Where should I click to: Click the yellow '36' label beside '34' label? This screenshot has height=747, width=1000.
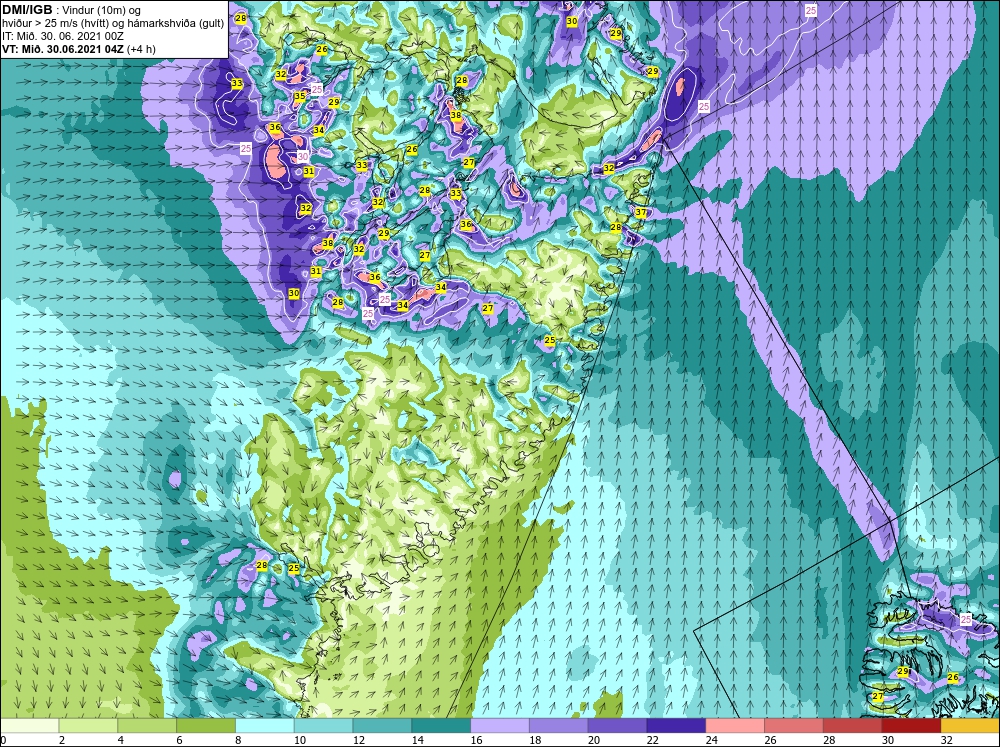point(275,128)
